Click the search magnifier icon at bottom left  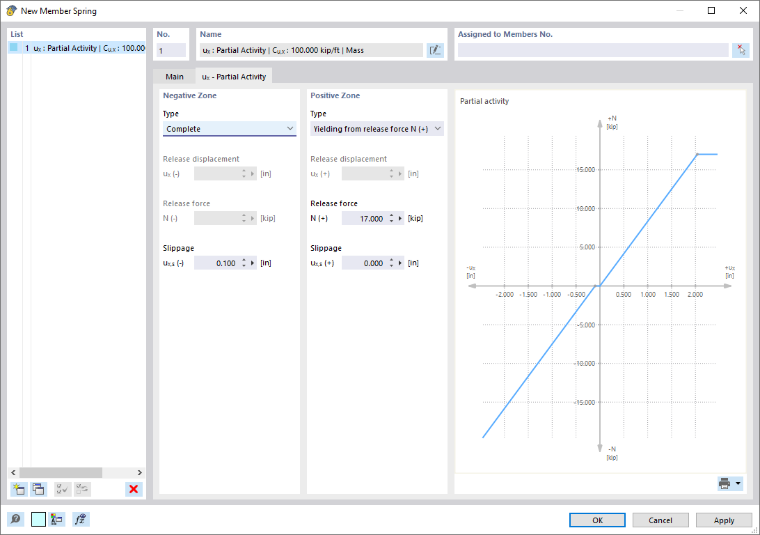tap(16, 519)
